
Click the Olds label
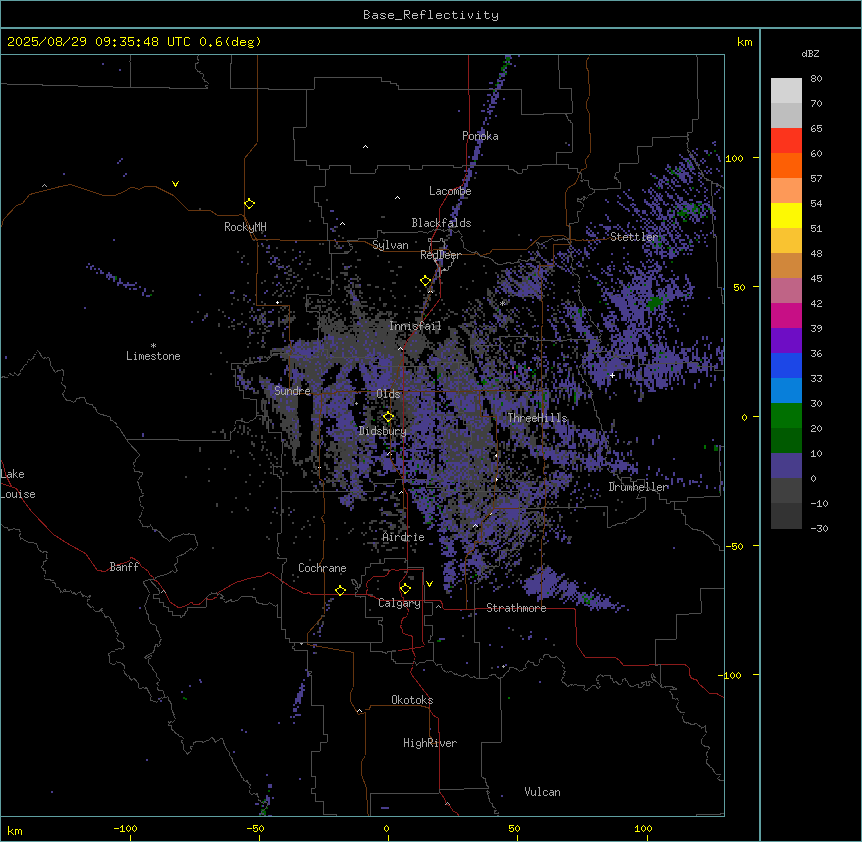[x=388, y=394]
